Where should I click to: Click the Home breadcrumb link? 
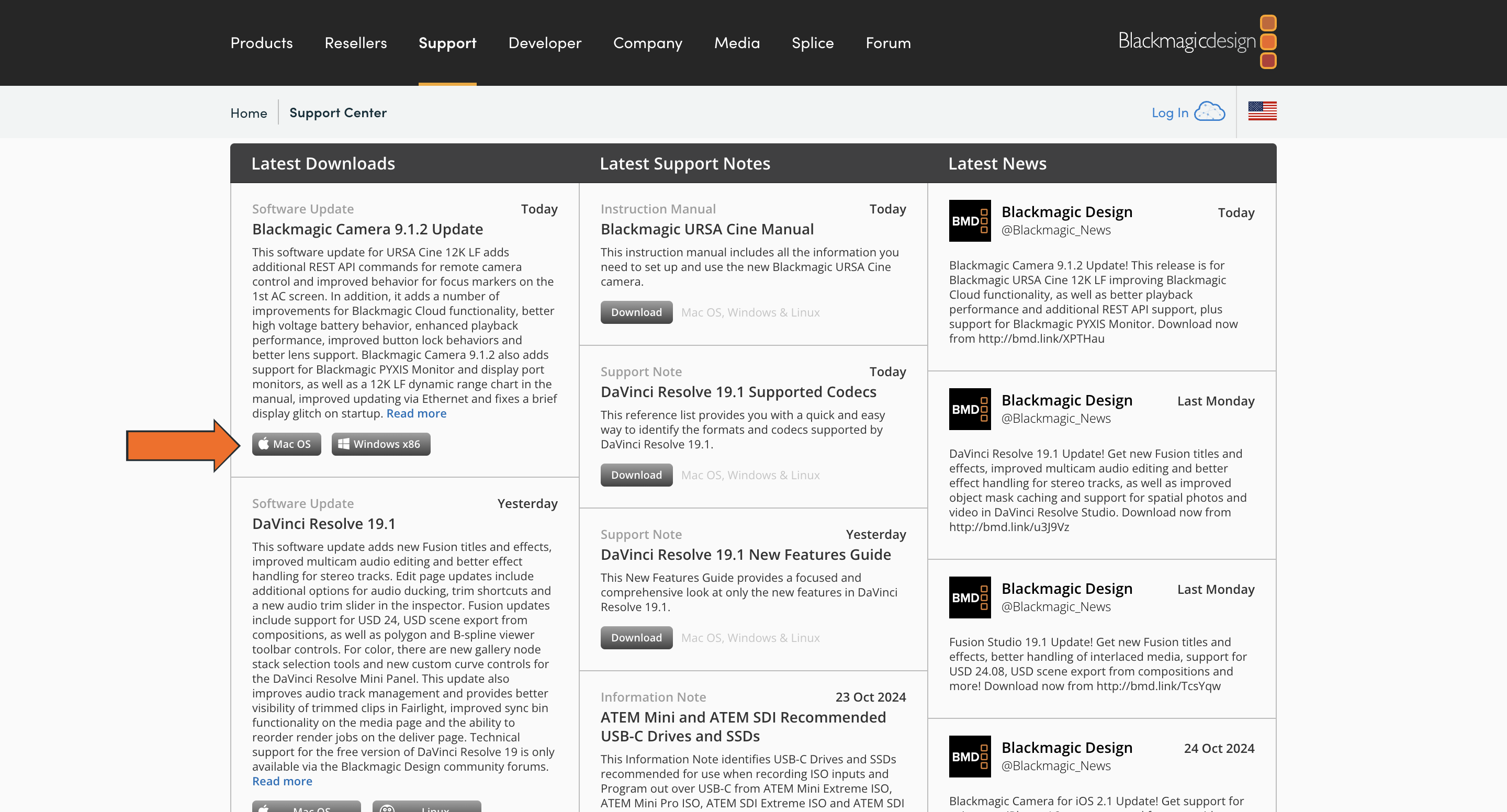pyautogui.click(x=249, y=113)
